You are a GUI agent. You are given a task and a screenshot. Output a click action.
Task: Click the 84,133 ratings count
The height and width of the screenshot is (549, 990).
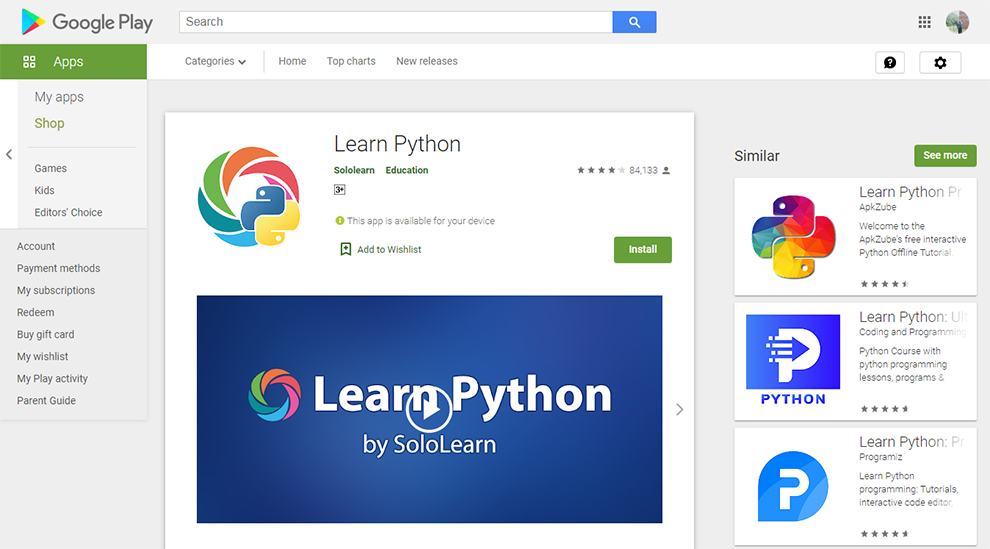643,170
